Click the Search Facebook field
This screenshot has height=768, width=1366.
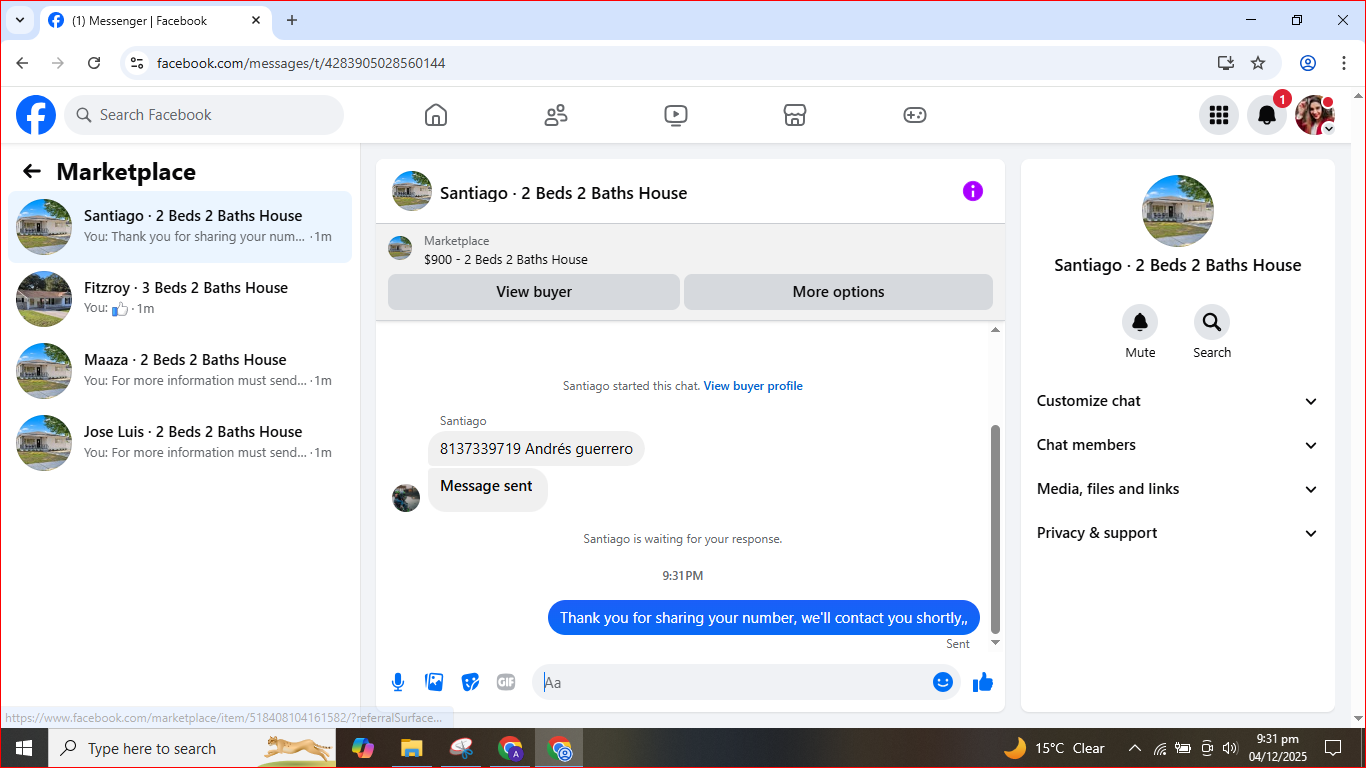pyautogui.click(x=204, y=115)
